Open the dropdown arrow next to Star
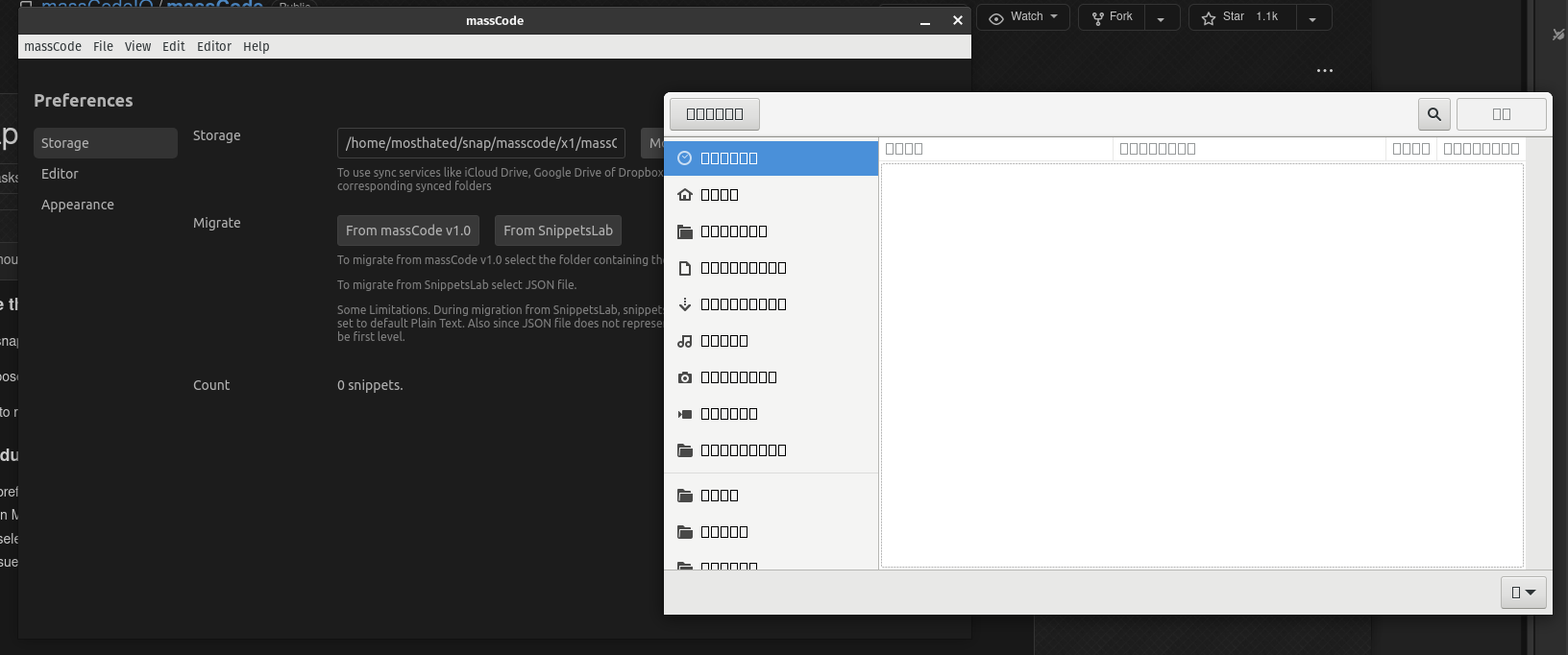Screen dimensions: 1568x655 (x=1312, y=18)
